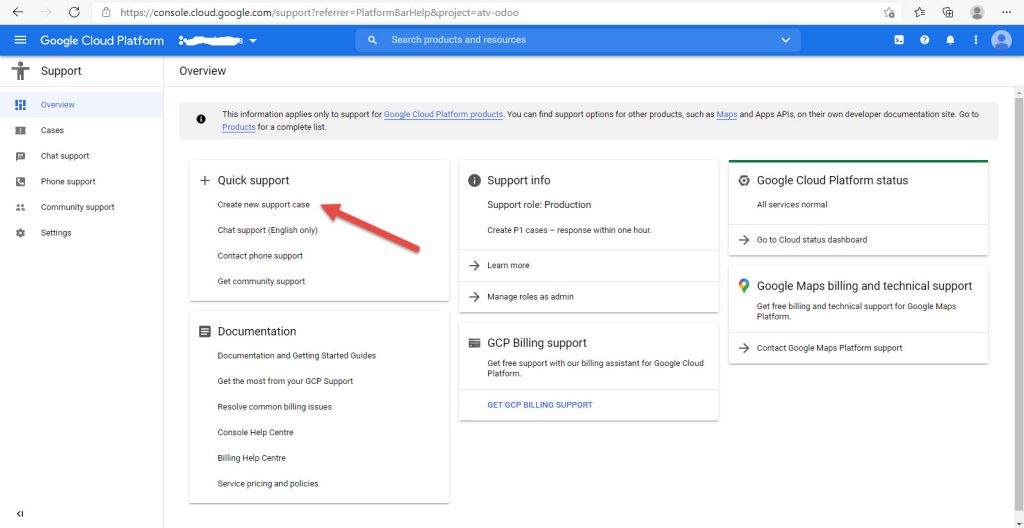Open Service pricing and policies
The width and height of the screenshot is (1024, 528).
tap(268, 484)
